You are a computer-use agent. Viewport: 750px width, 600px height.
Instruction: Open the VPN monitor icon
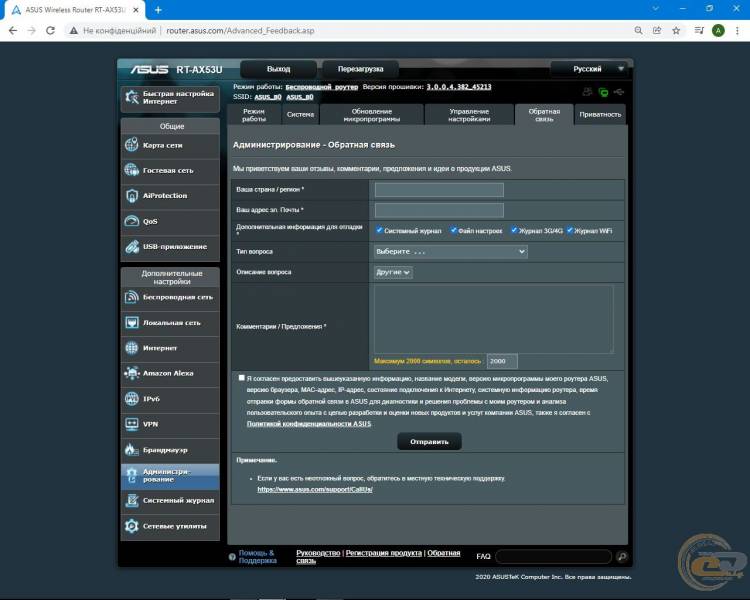132,424
